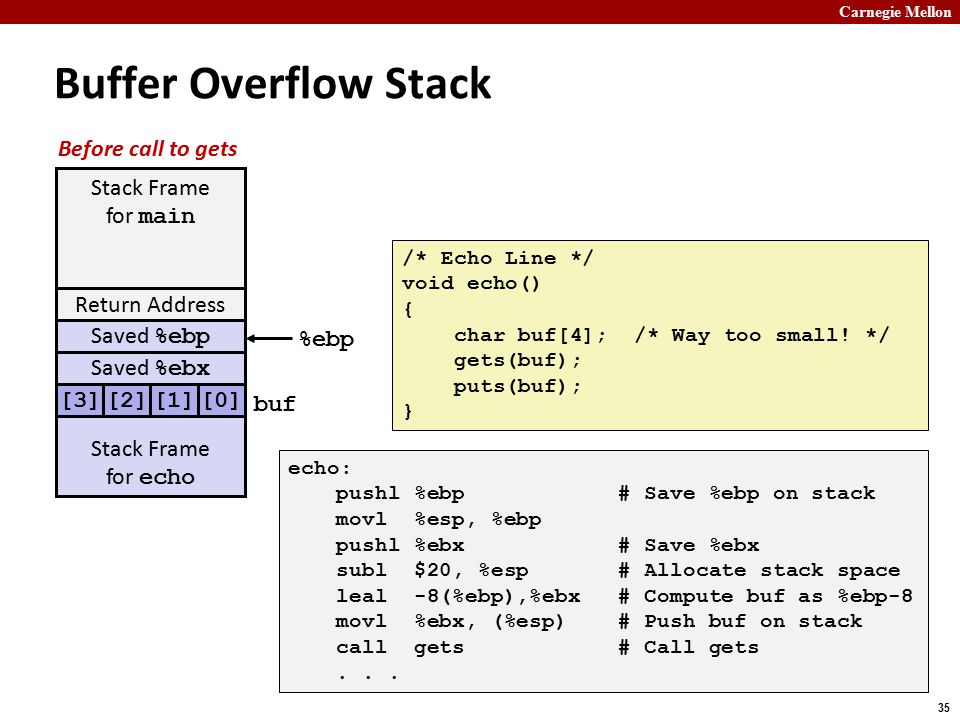960x720 pixels.
Task: Select the 'Return Address' stack cell
Action: [151, 304]
